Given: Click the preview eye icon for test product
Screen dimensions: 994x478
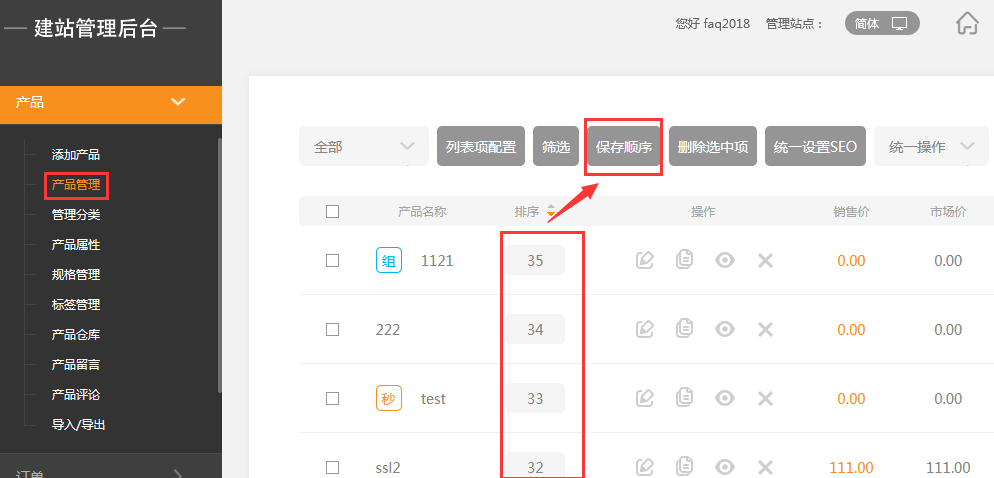Looking at the screenshot, I should point(725,398).
